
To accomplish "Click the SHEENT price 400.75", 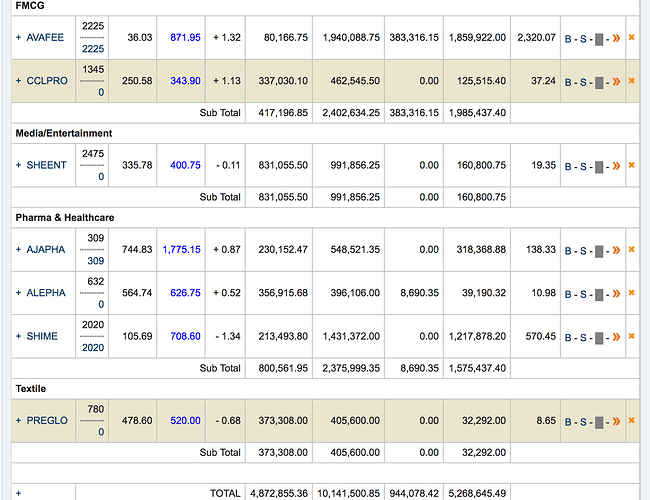I will point(185,165).
